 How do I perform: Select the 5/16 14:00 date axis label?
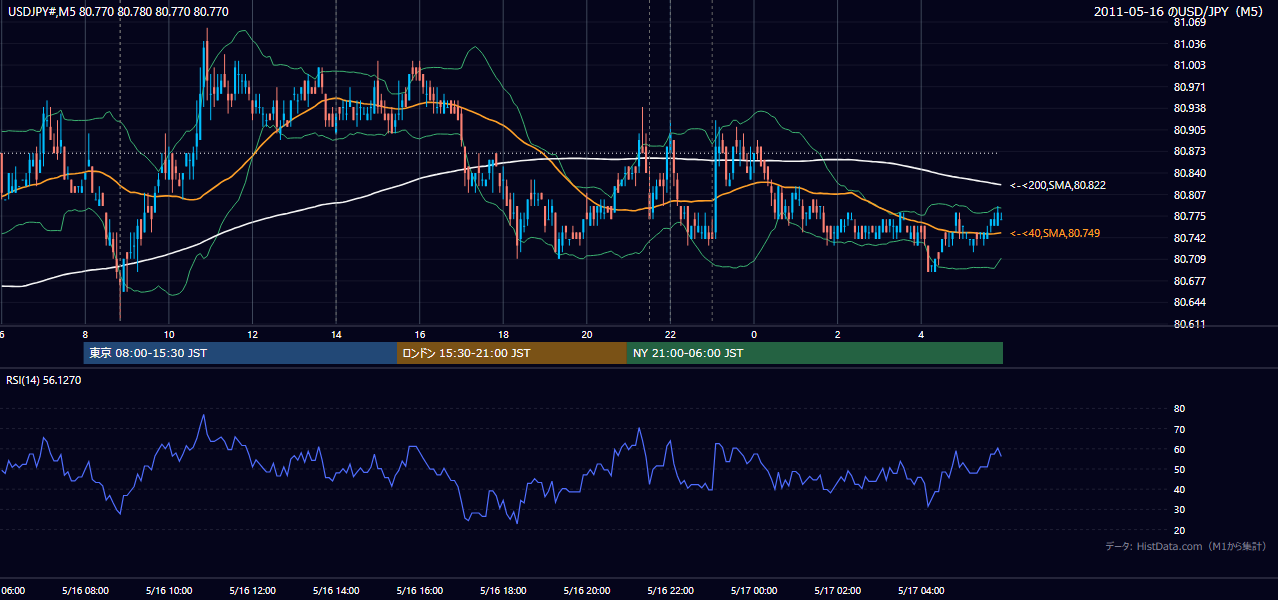[334, 591]
